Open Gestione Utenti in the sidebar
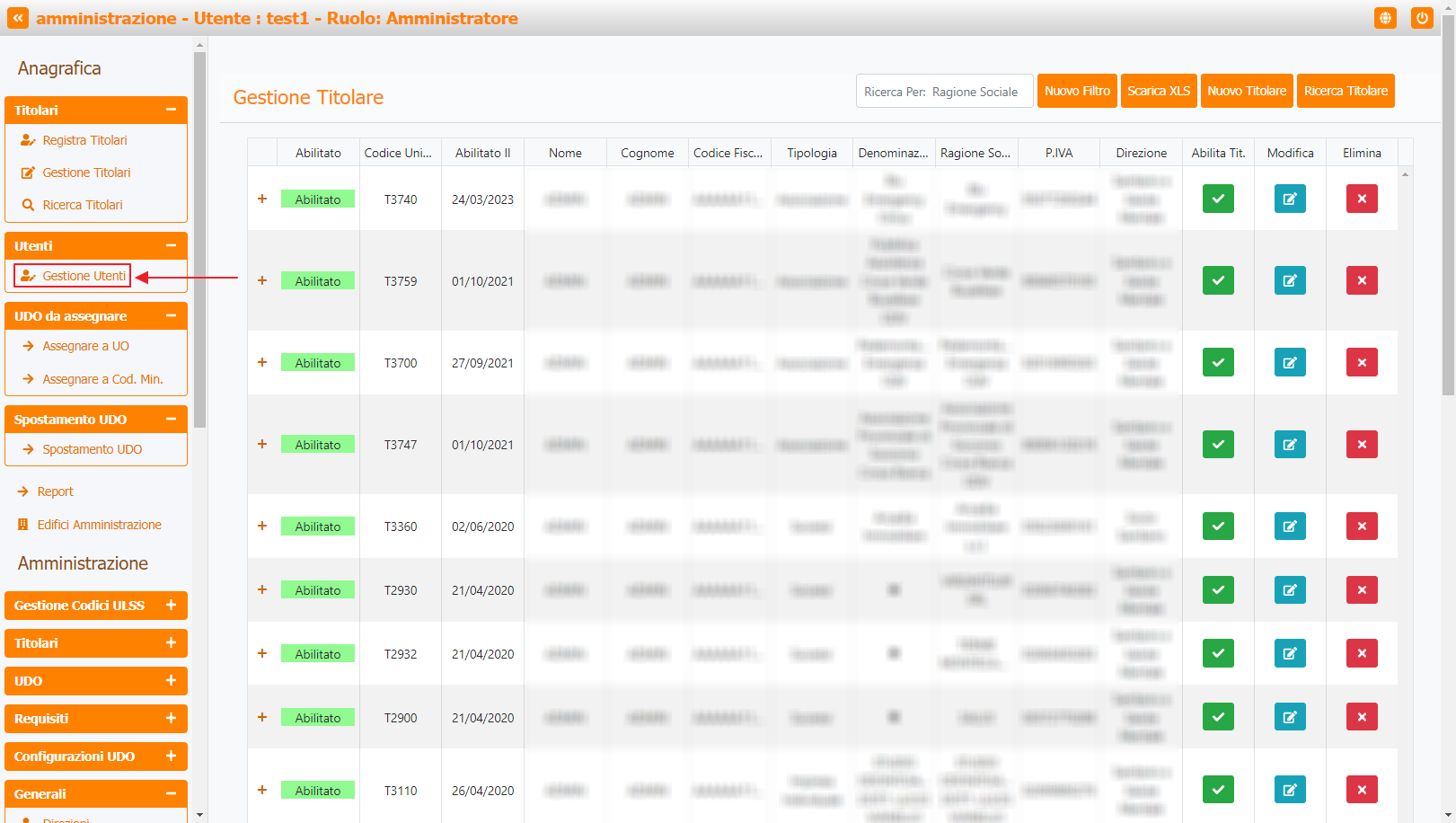 (84, 276)
